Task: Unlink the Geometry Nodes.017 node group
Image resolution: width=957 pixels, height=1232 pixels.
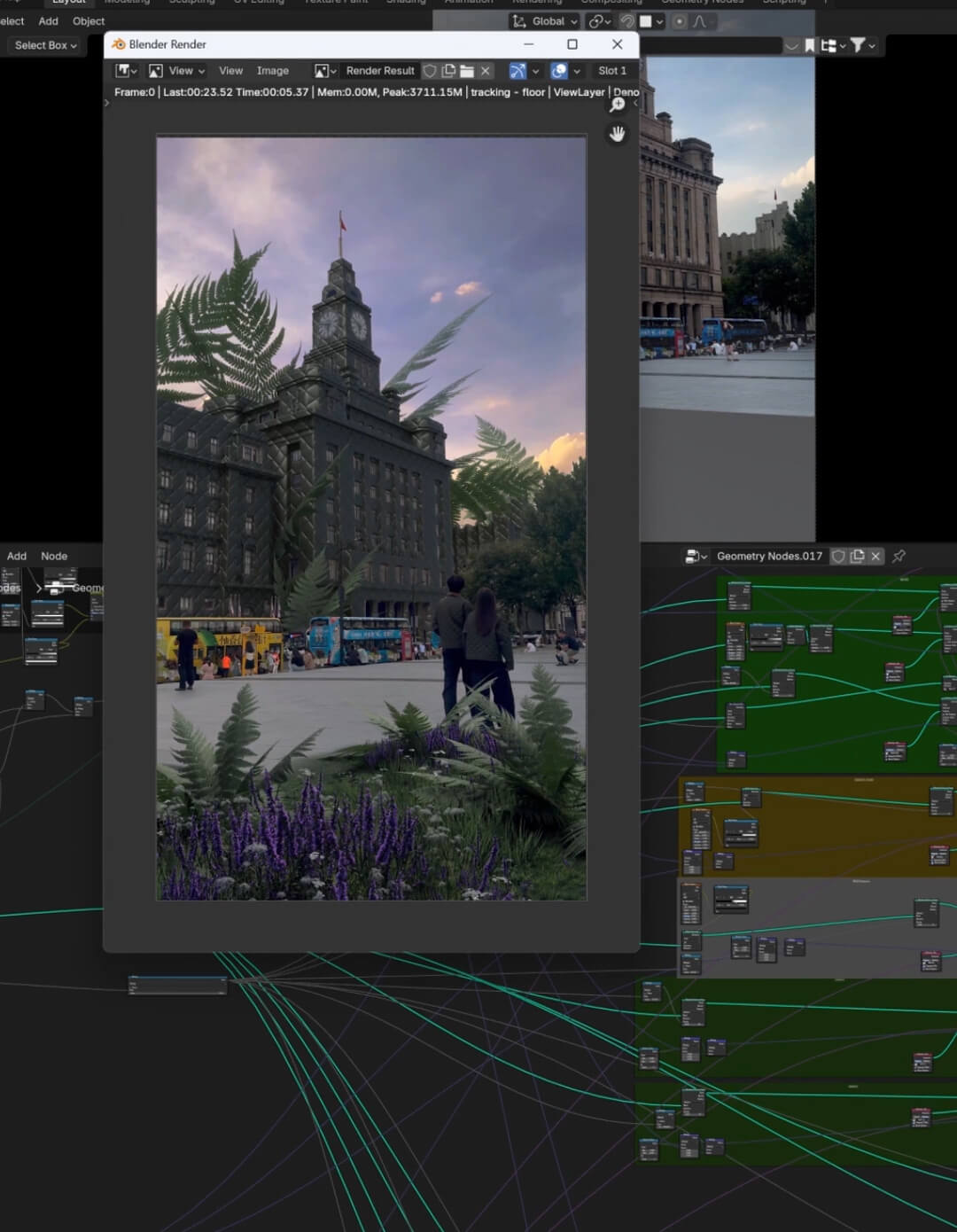Action: coord(875,556)
